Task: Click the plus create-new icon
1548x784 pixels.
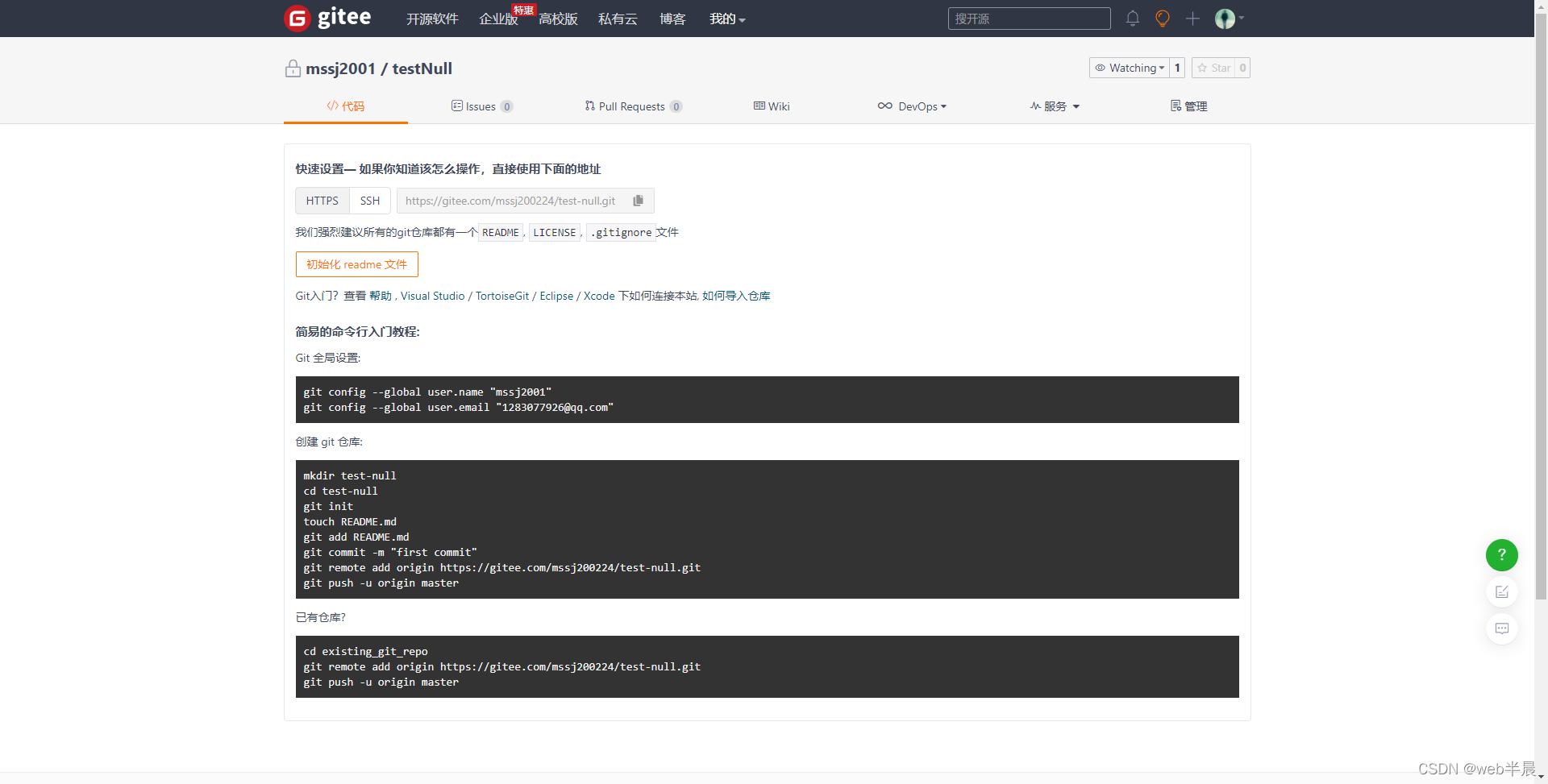Action: point(1192,18)
